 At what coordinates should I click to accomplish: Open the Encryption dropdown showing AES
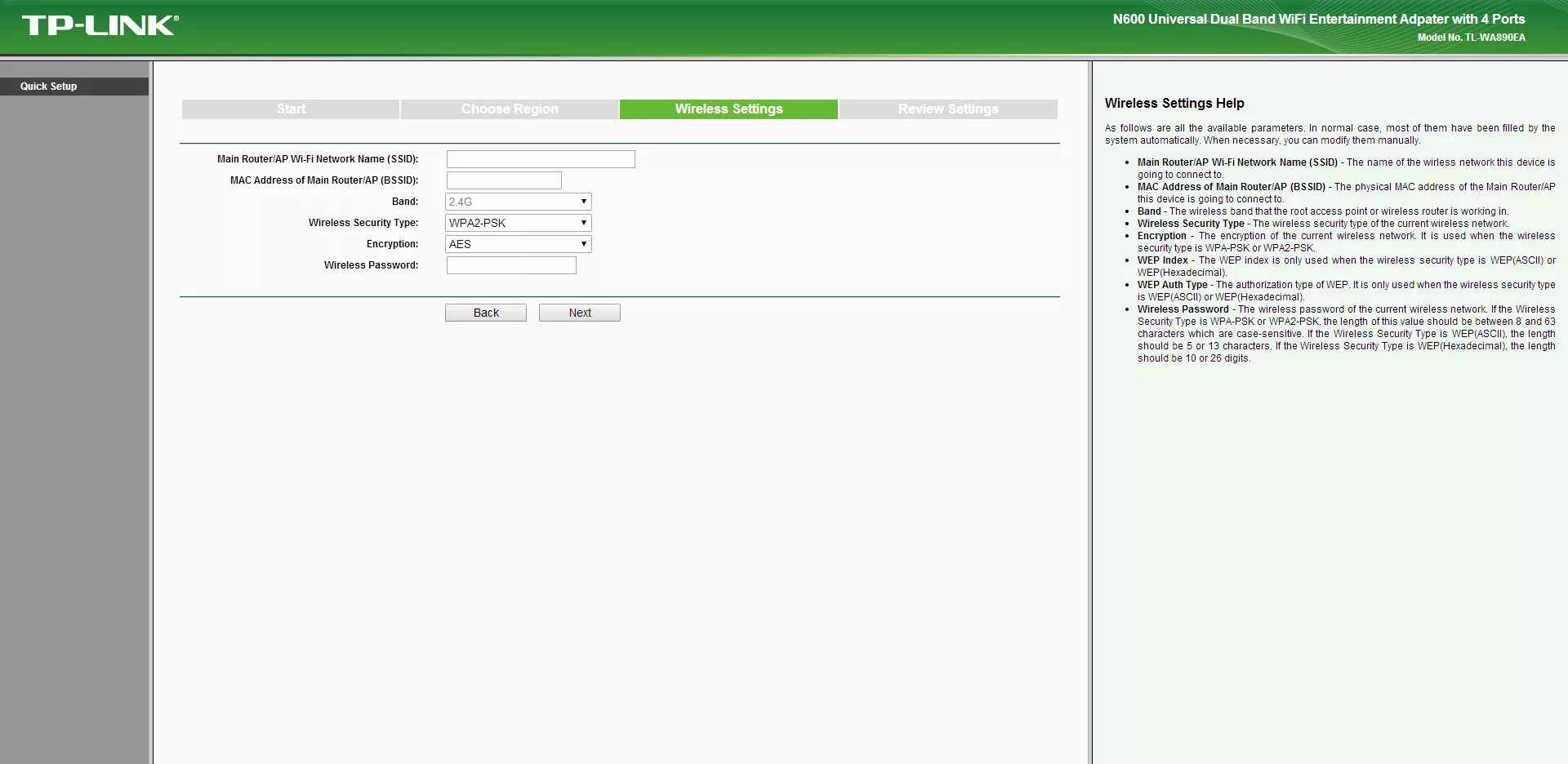519,244
